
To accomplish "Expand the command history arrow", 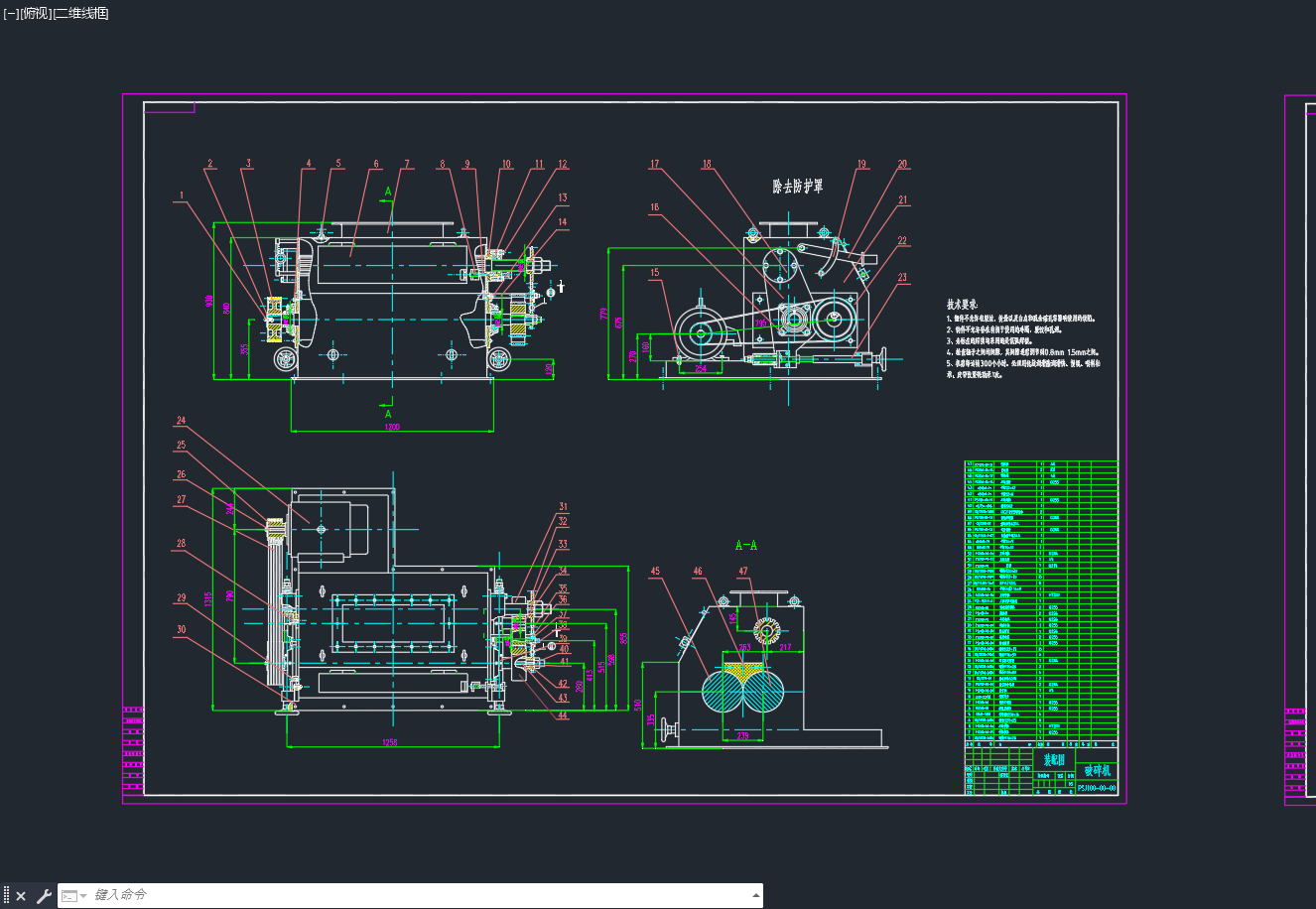I will (756, 895).
